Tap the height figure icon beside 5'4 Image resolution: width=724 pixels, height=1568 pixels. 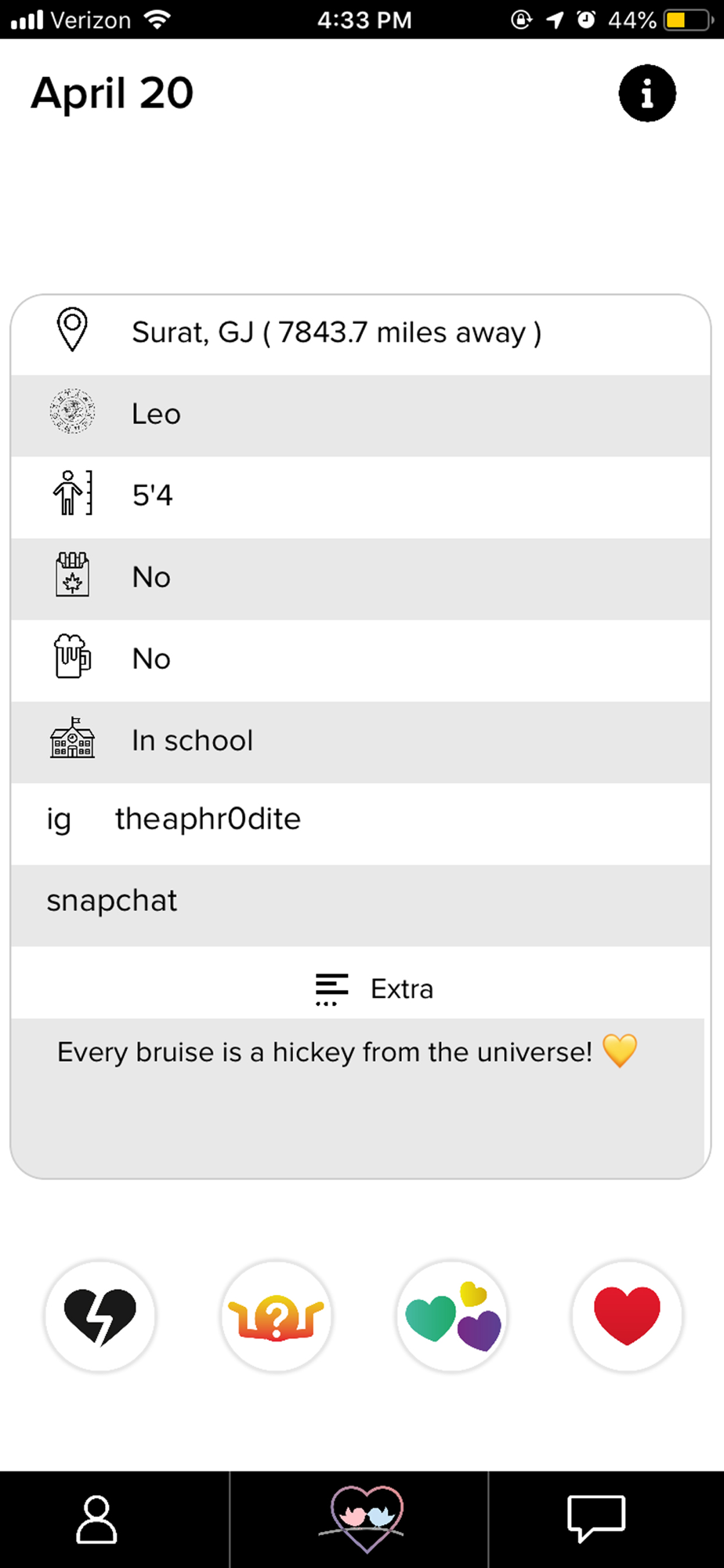coord(72,493)
